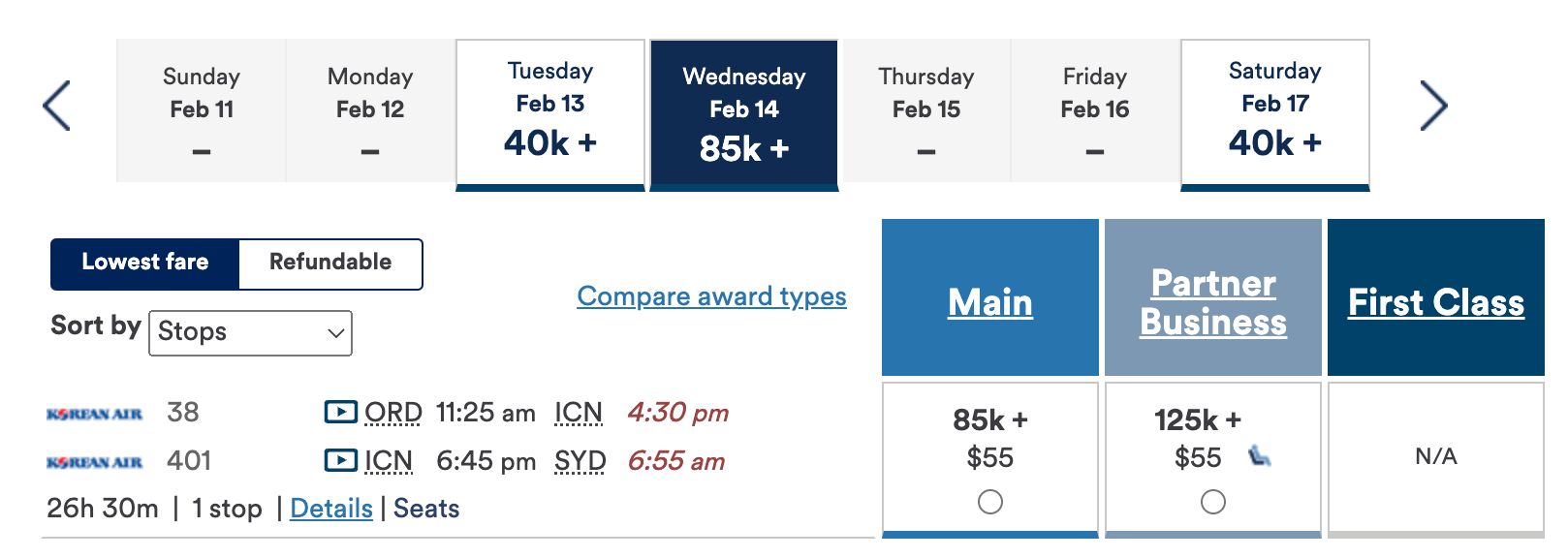
Task: Click the First Class column header
Action: click(1436, 302)
